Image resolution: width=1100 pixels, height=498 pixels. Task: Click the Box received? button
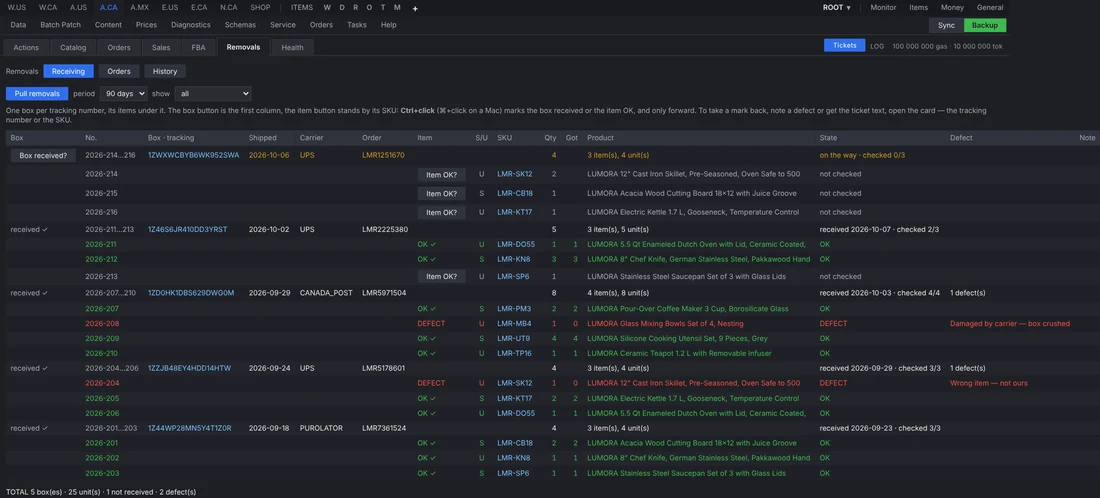point(43,155)
